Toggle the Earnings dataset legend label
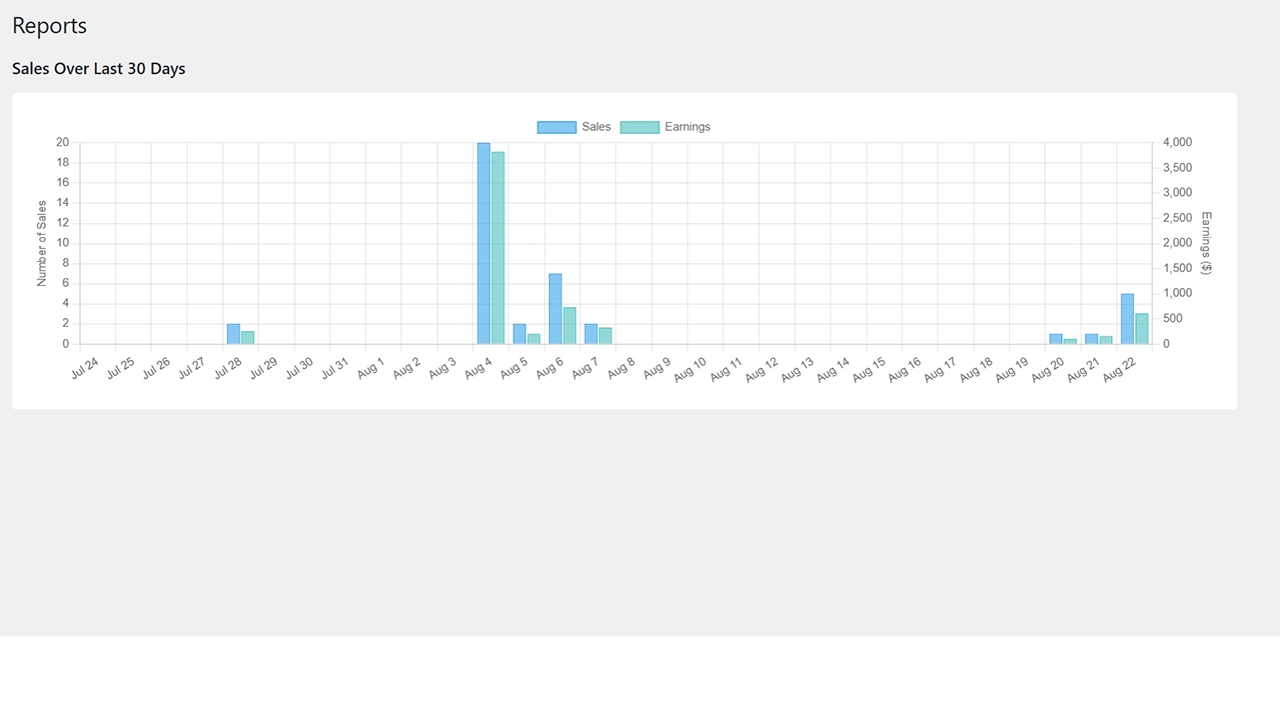The width and height of the screenshot is (1280, 720). point(687,127)
